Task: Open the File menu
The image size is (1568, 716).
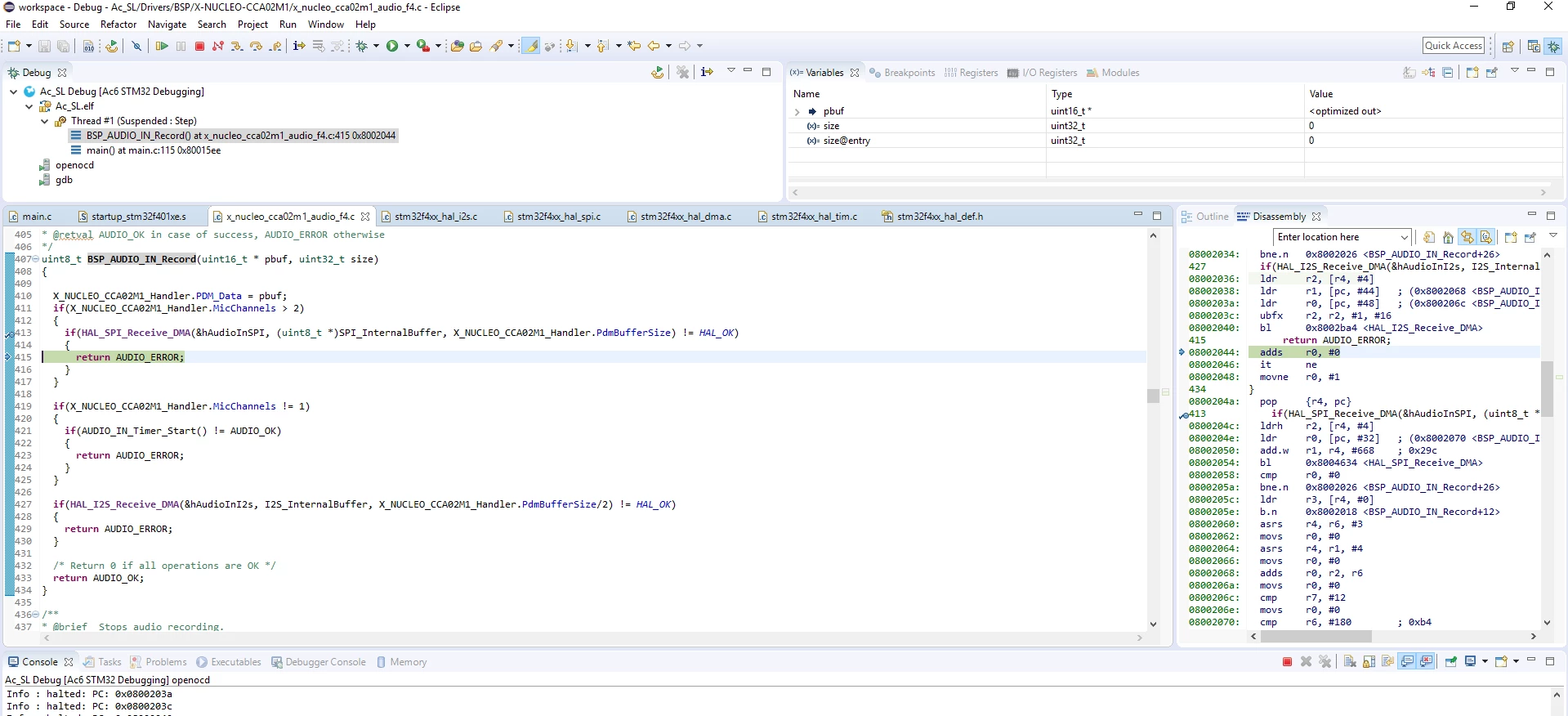Action: [x=13, y=25]
